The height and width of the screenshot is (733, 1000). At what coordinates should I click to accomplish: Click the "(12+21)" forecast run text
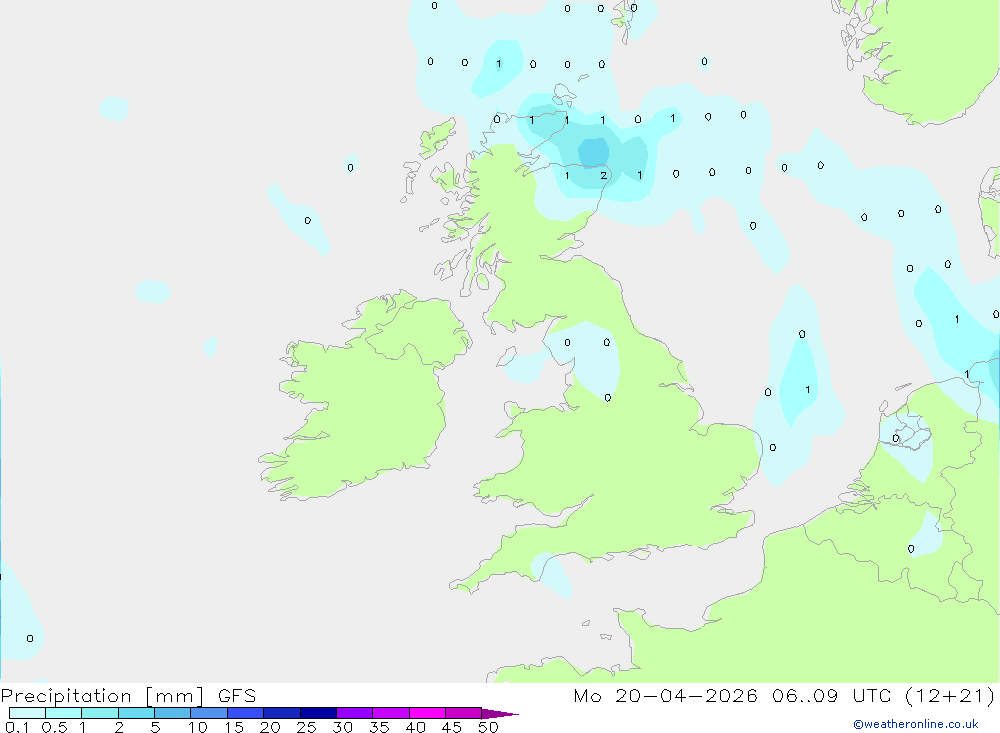pos(950,696)
